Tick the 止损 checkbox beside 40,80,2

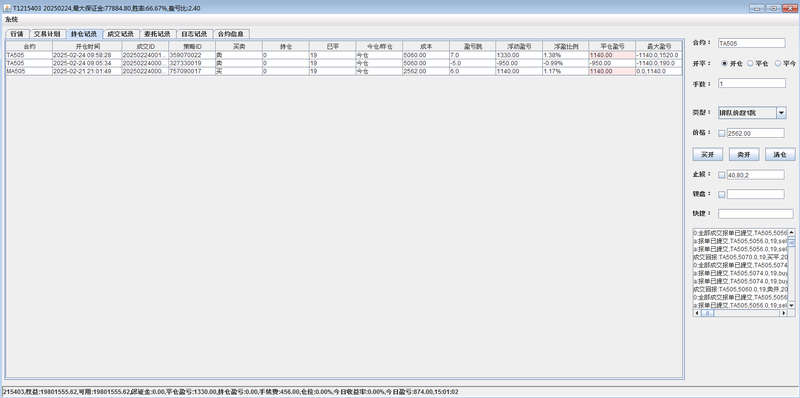point(721,175)
